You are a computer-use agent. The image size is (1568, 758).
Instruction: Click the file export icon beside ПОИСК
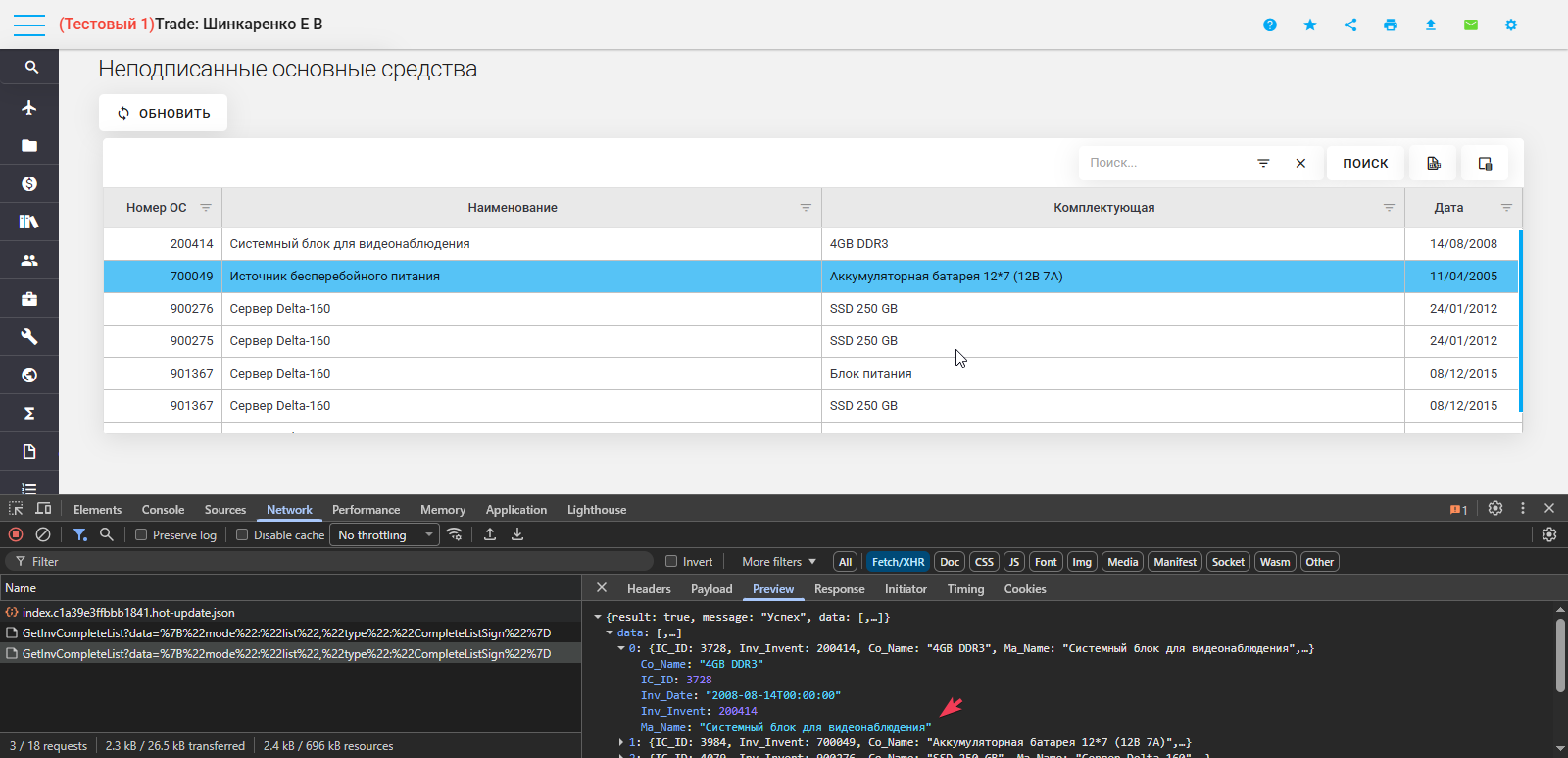click(1434, 163)
